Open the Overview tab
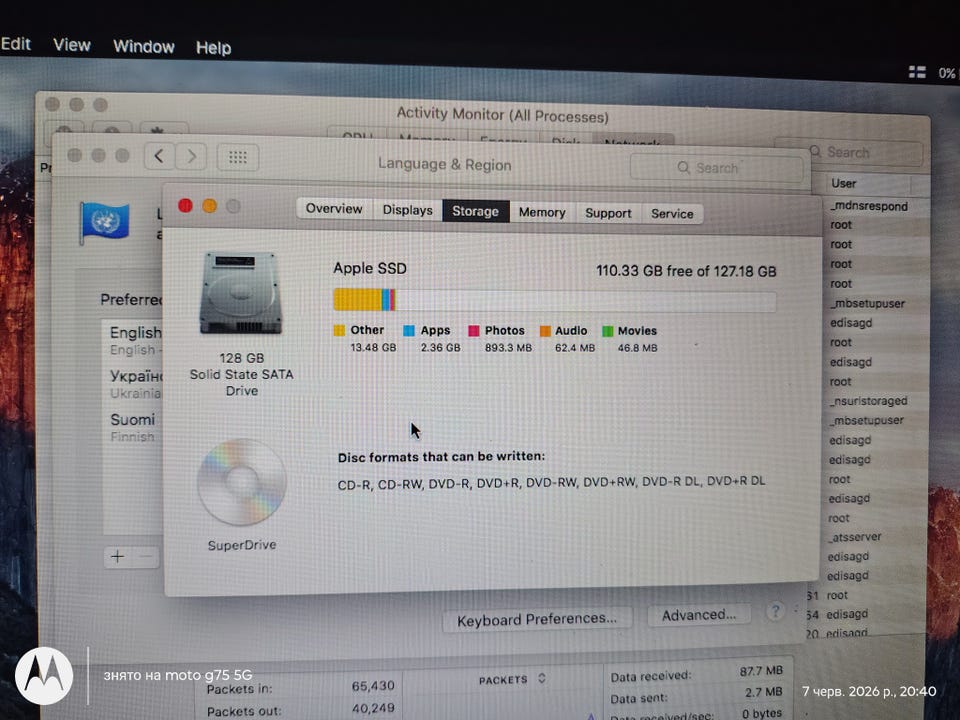This screenshot has width=960, height=720. point(334,209)
